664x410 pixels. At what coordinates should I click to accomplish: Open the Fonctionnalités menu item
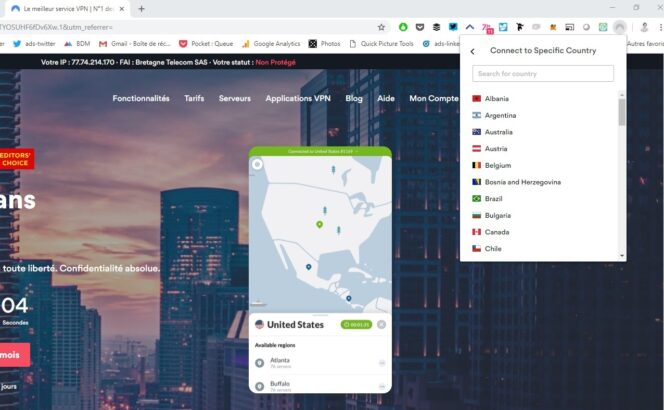pyautogui.click(x=141, y=98)
